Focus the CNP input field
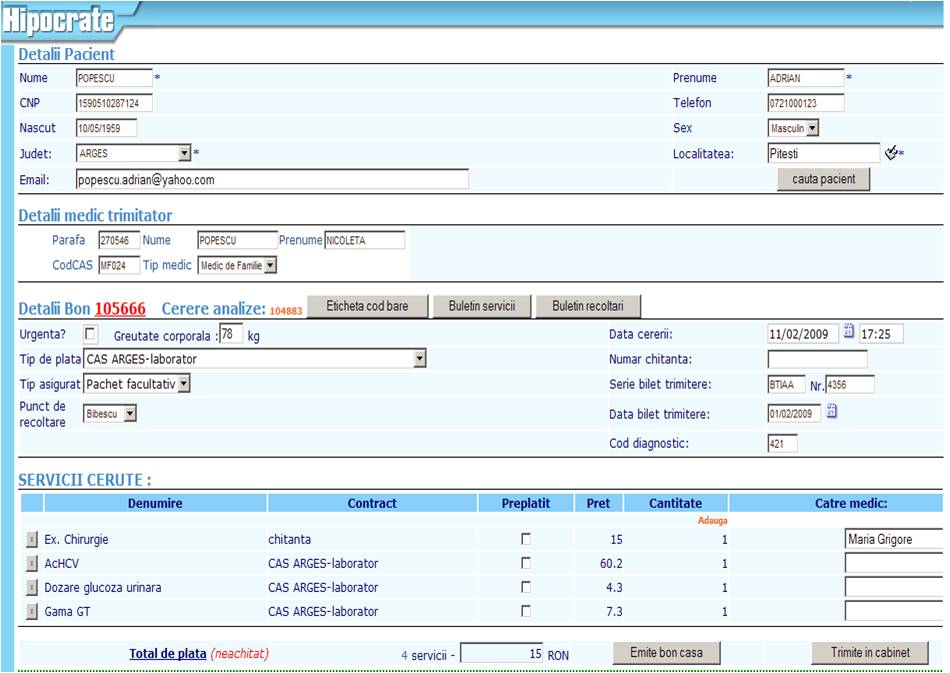 coord(114,103)
